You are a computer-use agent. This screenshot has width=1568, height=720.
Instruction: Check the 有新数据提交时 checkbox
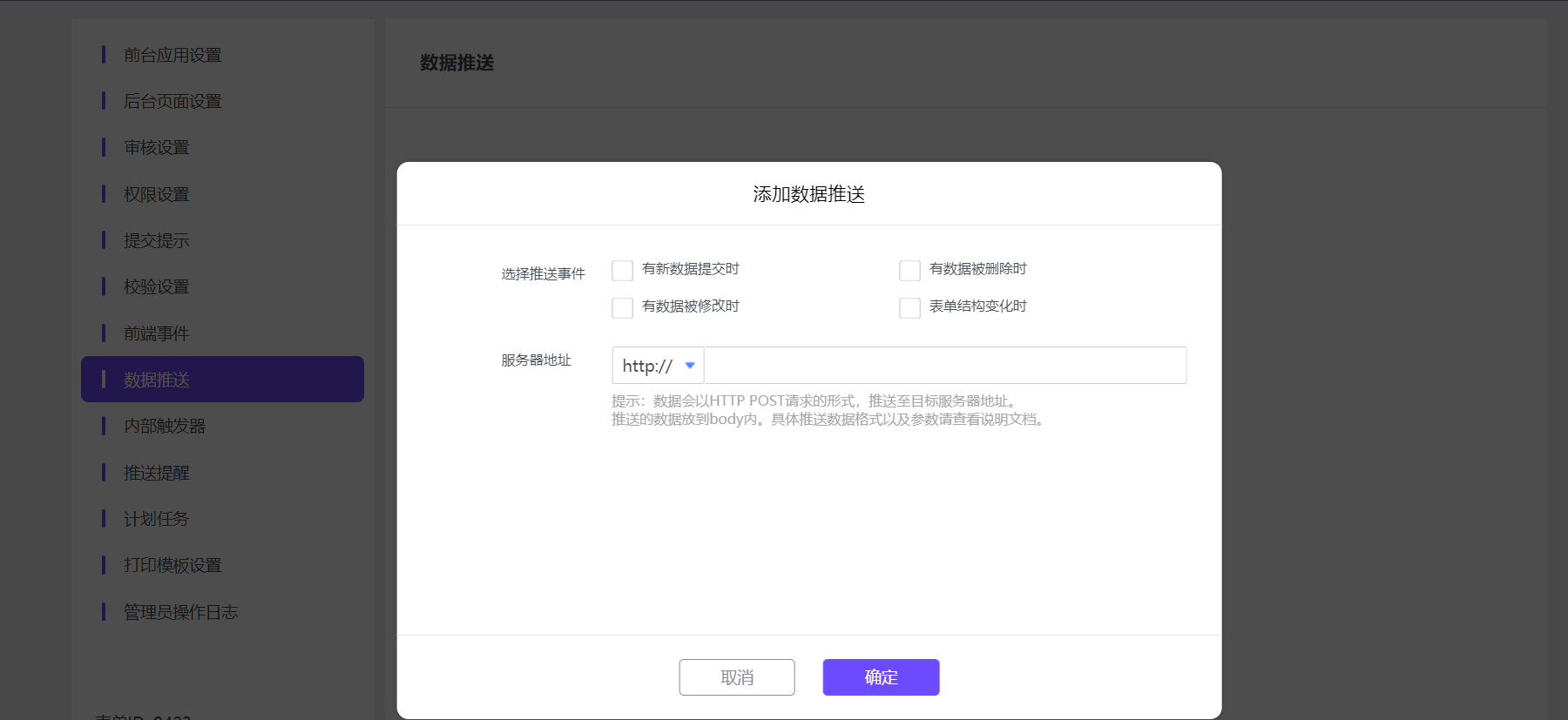click(x=622, y=271)
